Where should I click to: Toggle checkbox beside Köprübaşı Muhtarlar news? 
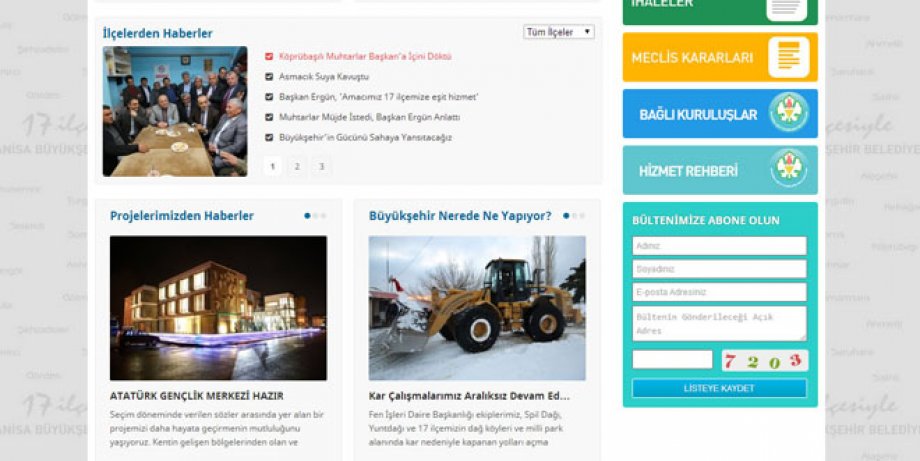pos(269,57)
